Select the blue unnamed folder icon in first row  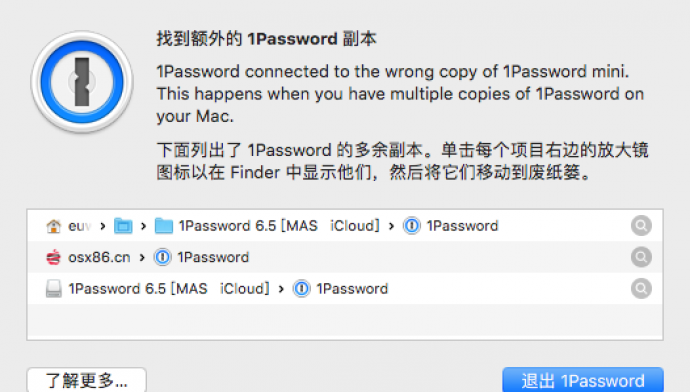pyautogui.click(x=123, y=226)
